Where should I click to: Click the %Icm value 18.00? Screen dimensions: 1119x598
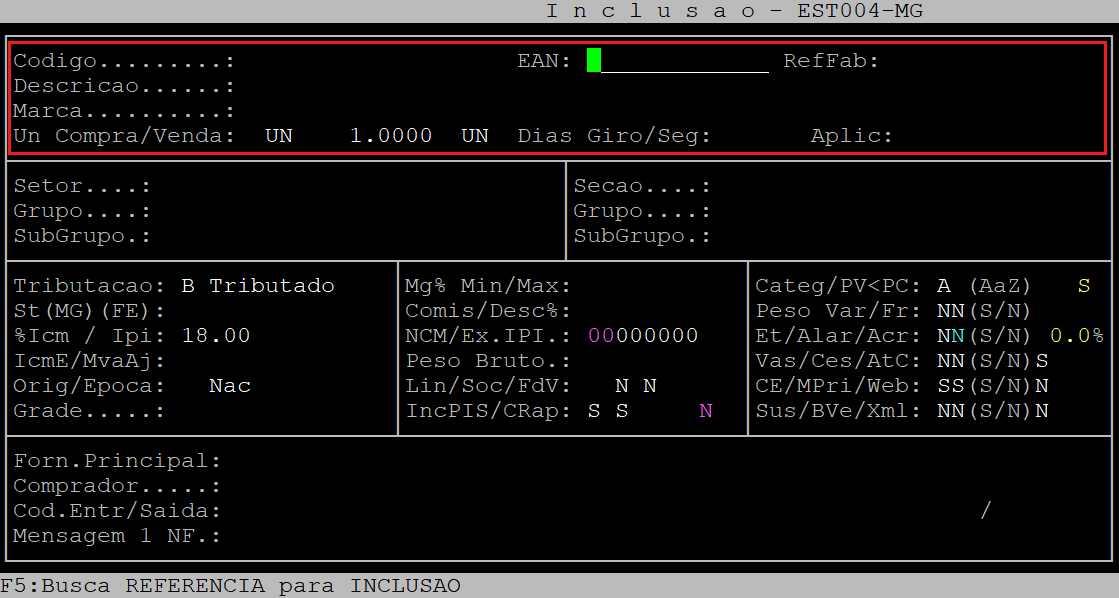click(x=215, y=336)
